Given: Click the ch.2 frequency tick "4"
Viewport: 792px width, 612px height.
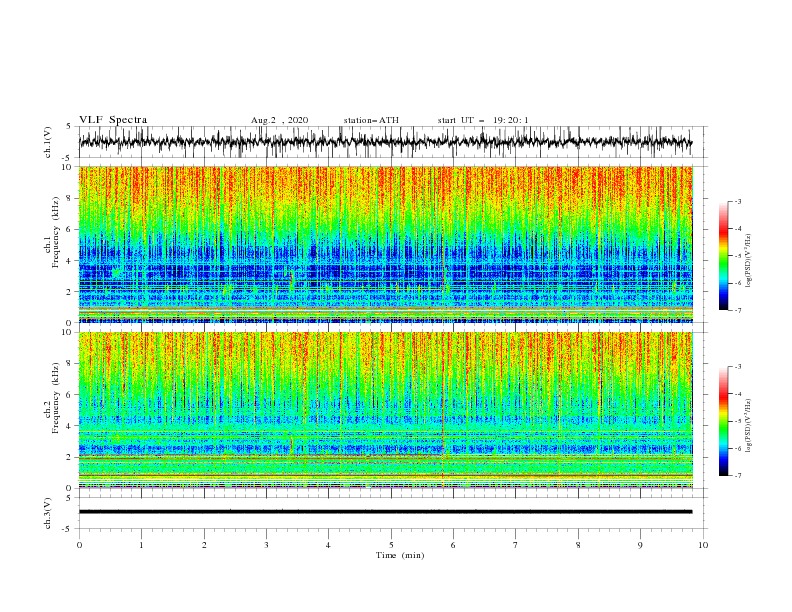Looking at the screenshot, I should [x=69, y=426].
